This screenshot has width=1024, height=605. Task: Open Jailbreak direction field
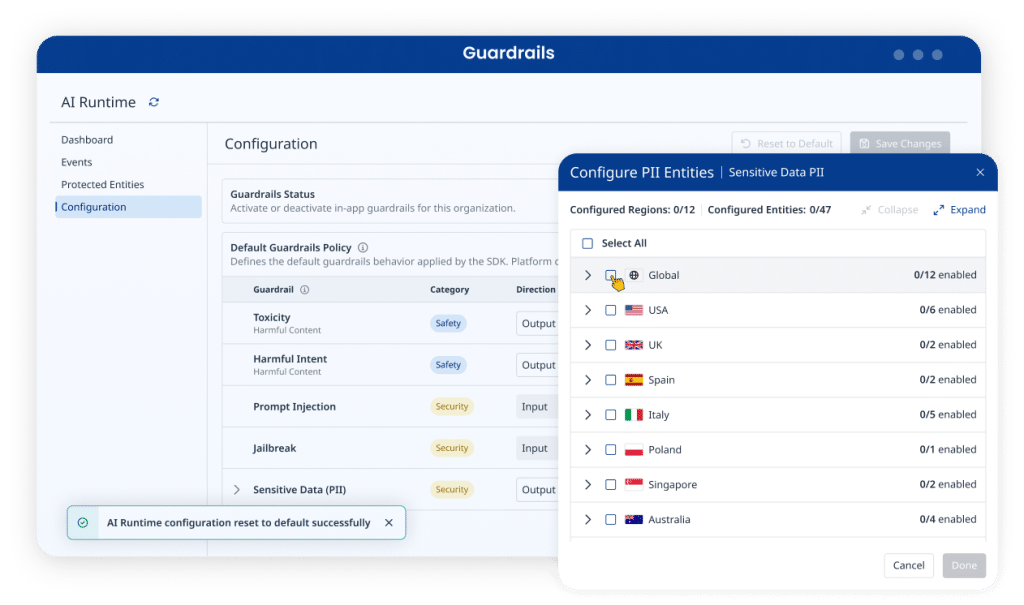[537, 448]
